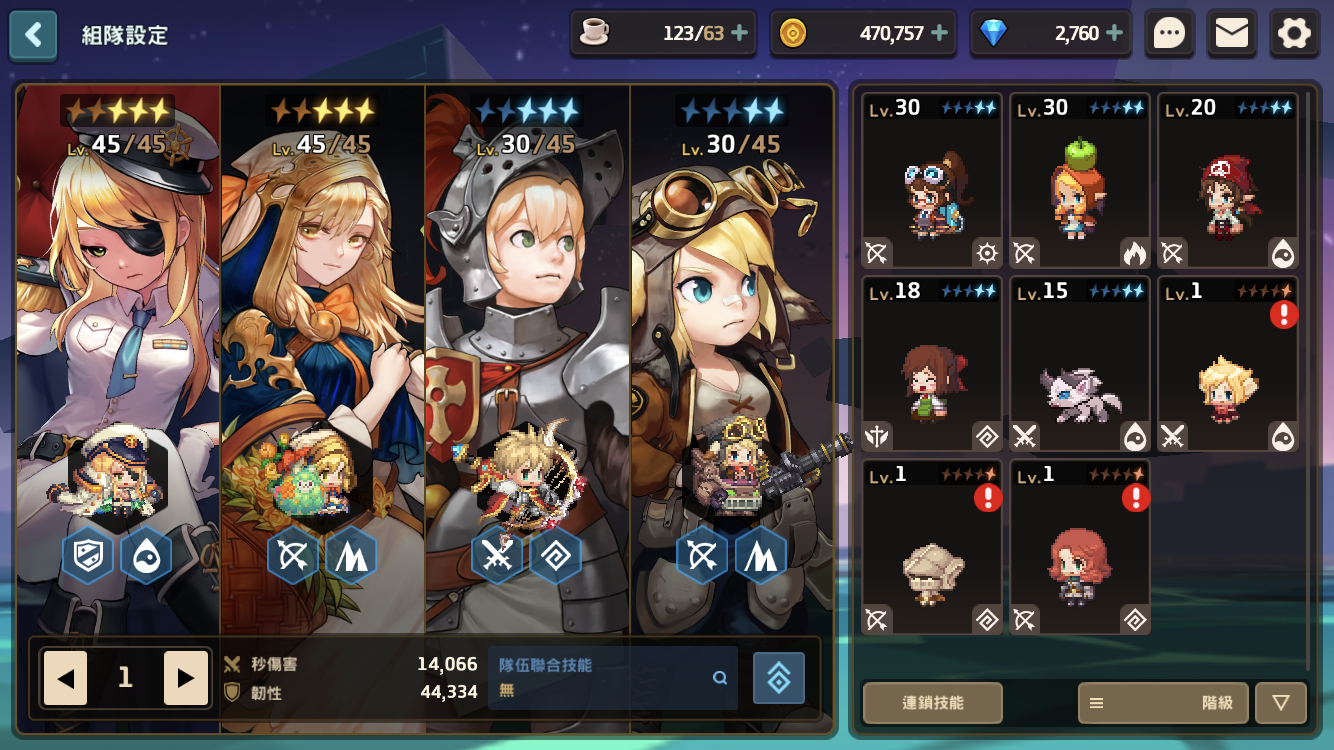Select the armored knight hero slot

[527, 360]
